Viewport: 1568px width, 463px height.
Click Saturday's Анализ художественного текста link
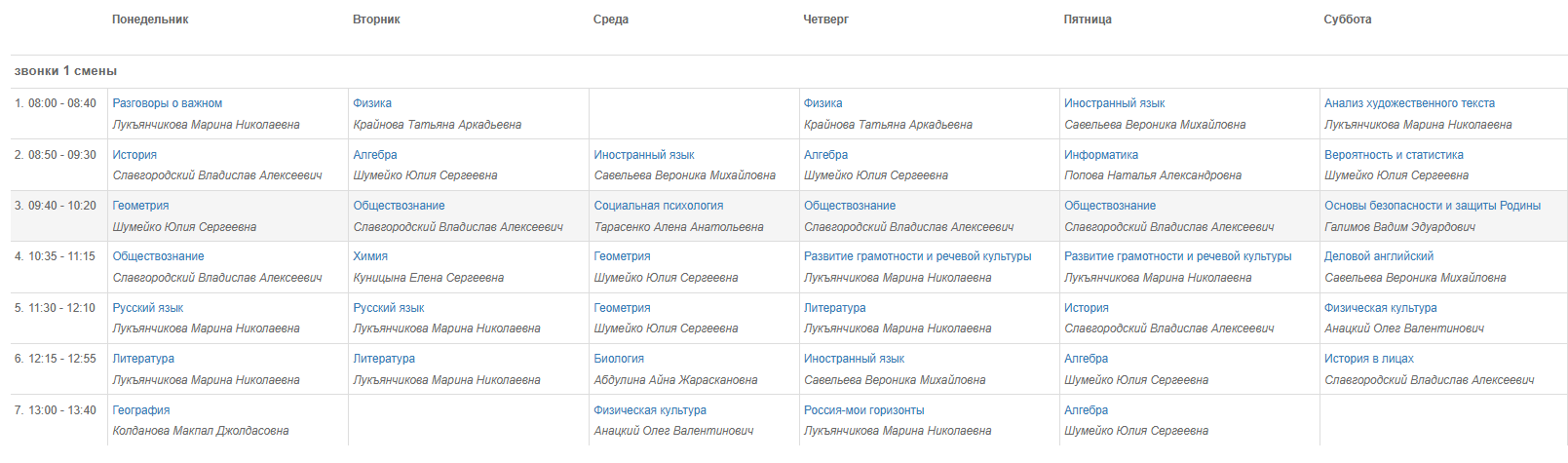pos(1409,103)
